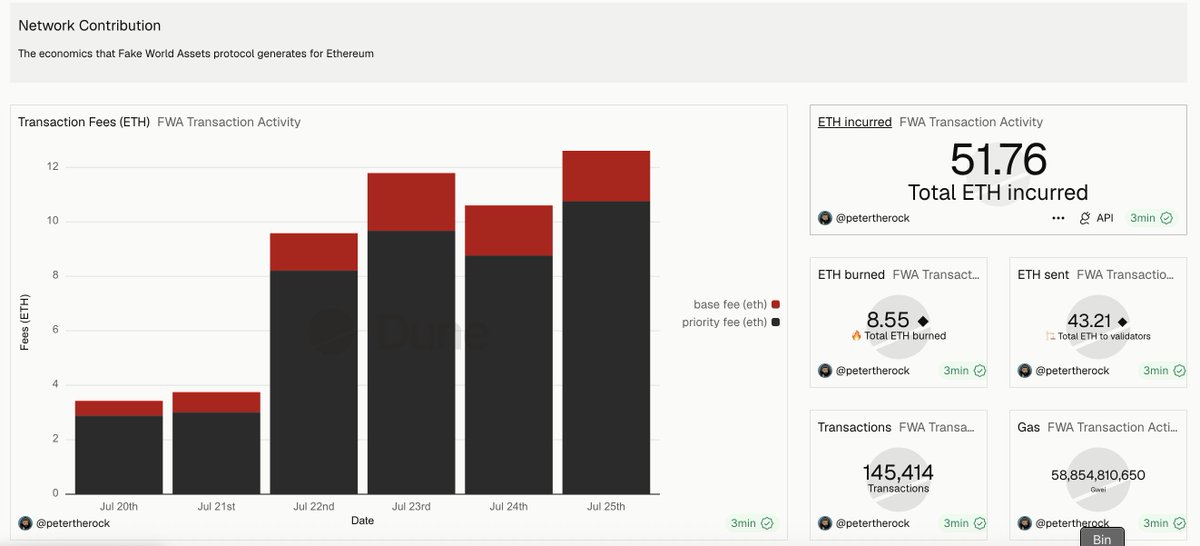Open @petertherock profile on ETH burned card
This screenshot has height=546, width=1200.
click(872, 370)
